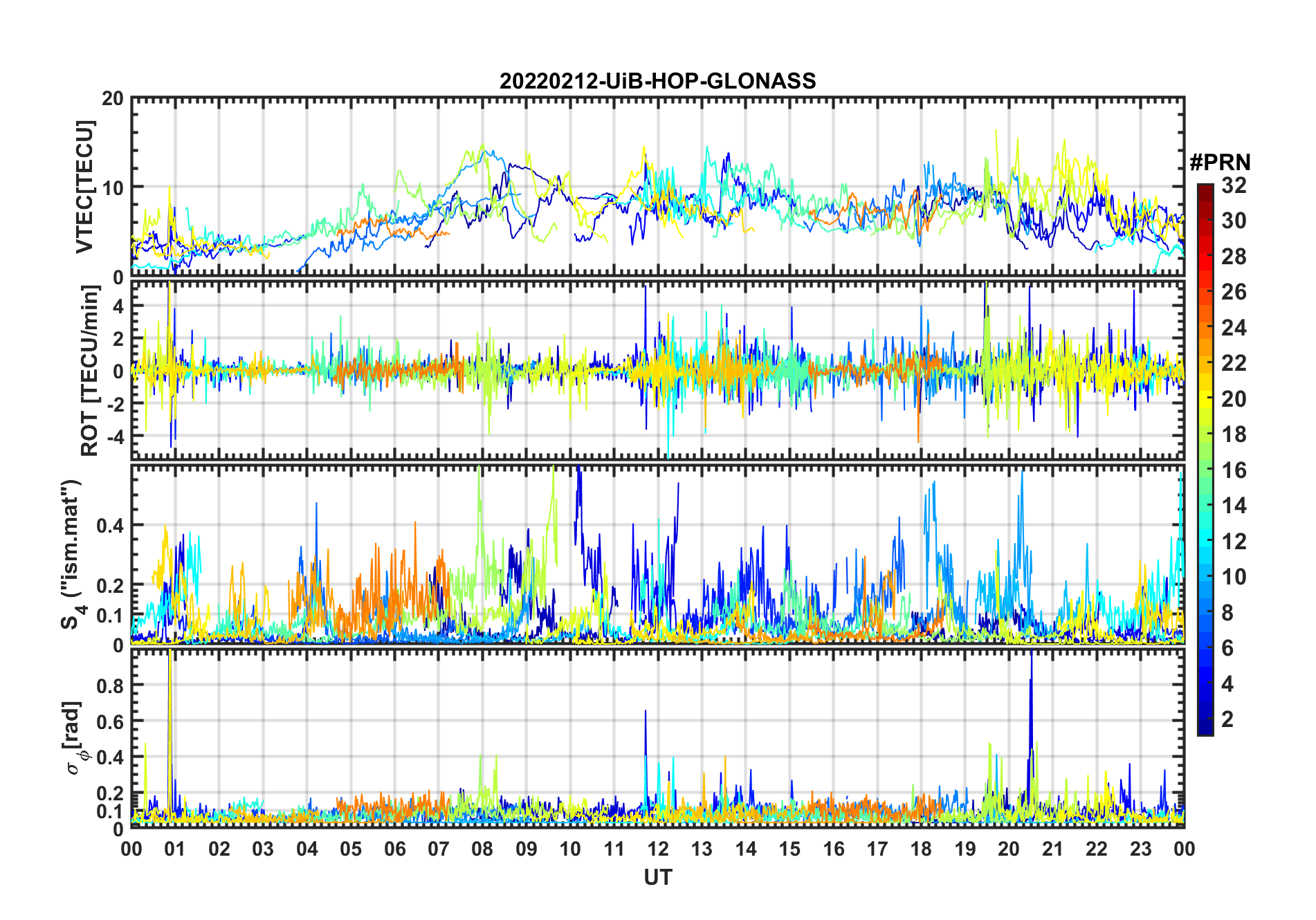Image resolution: width=1316 pixels, height=920 pixels.
Task: Click colorbar tick label 32
Action: click(1234, 185)
